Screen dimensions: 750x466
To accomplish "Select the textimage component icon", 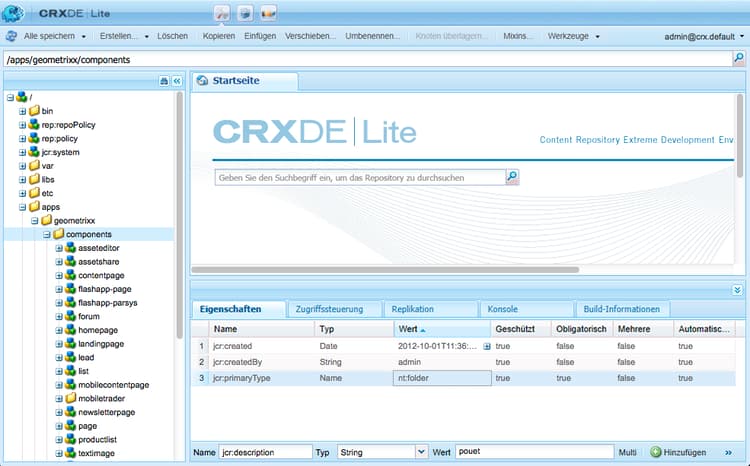I will (70, 453).
